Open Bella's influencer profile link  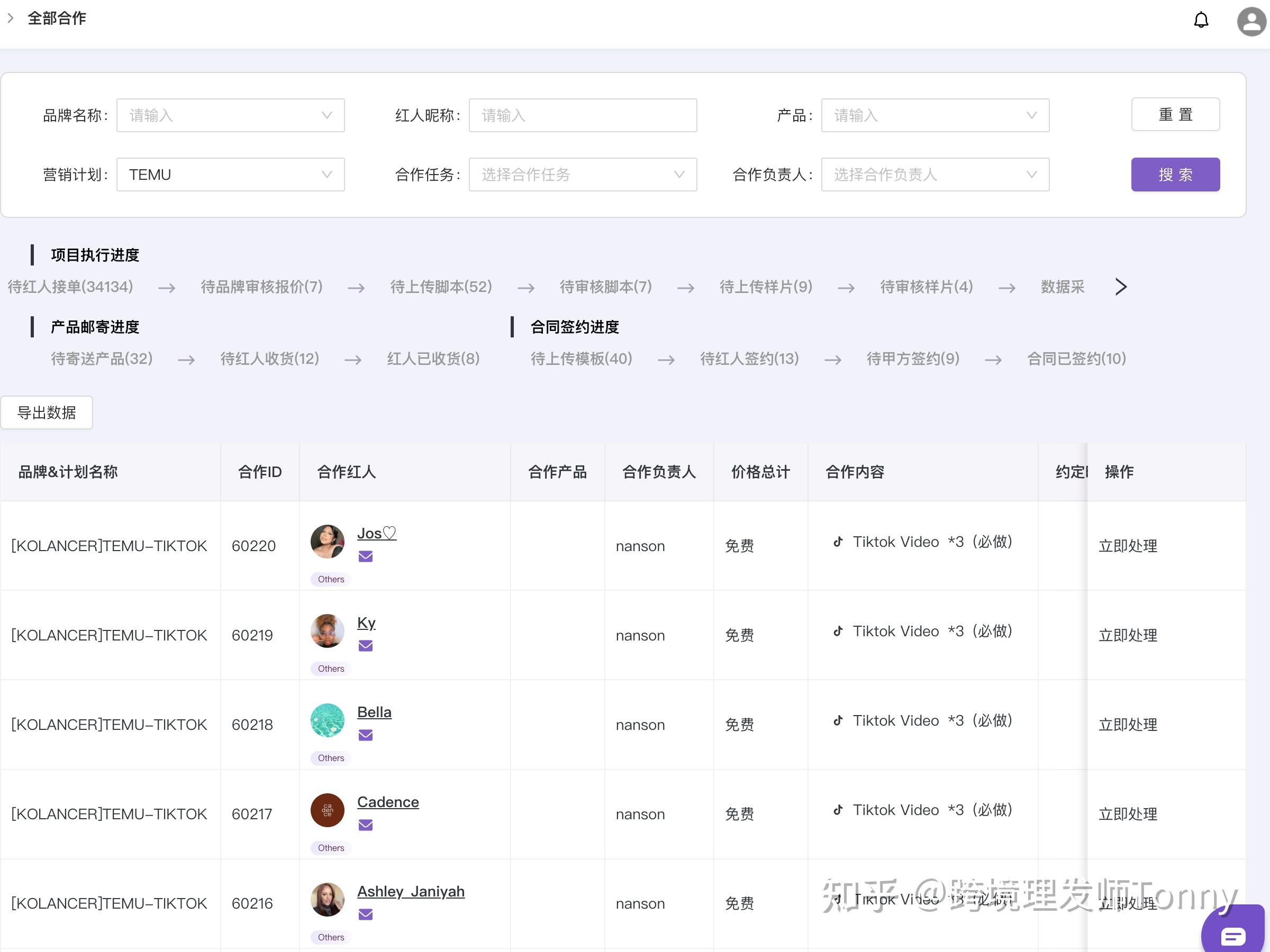[x=374, y=711]
